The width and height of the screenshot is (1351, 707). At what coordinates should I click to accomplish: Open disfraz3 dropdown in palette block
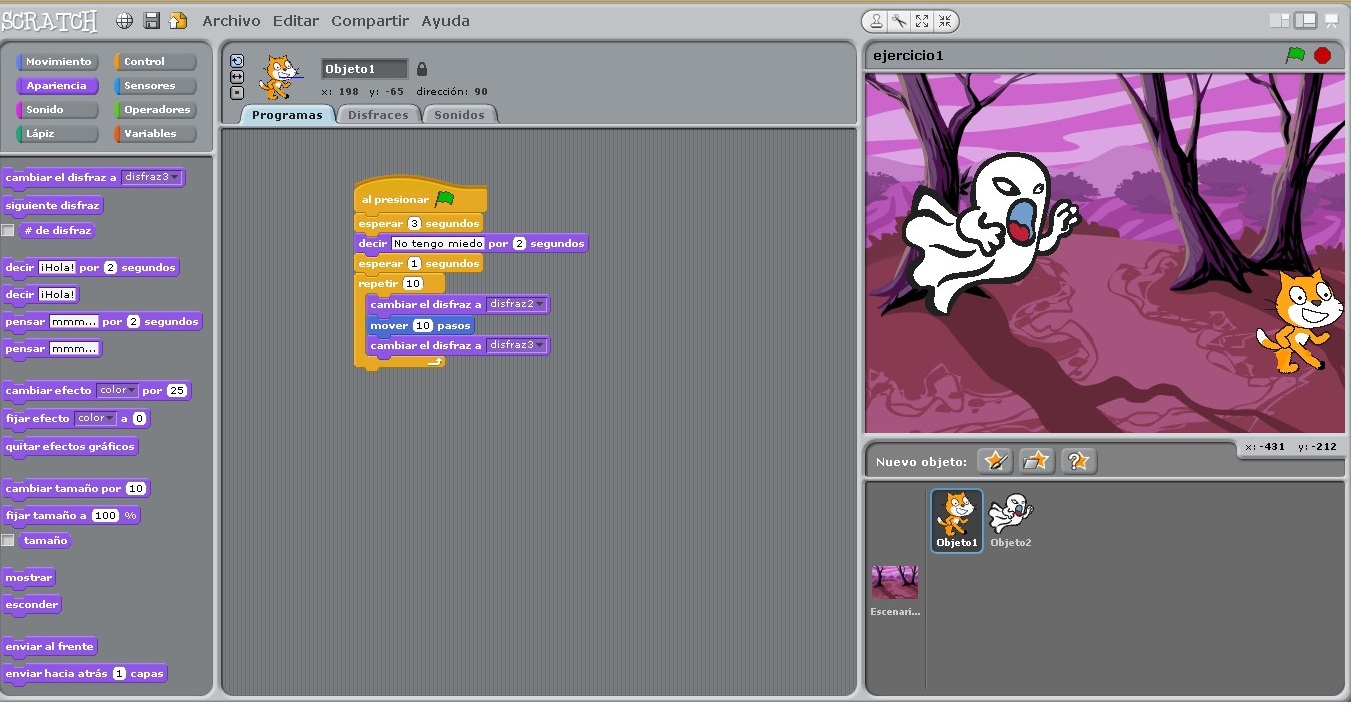pyautogui.click(x=175, y=178)
